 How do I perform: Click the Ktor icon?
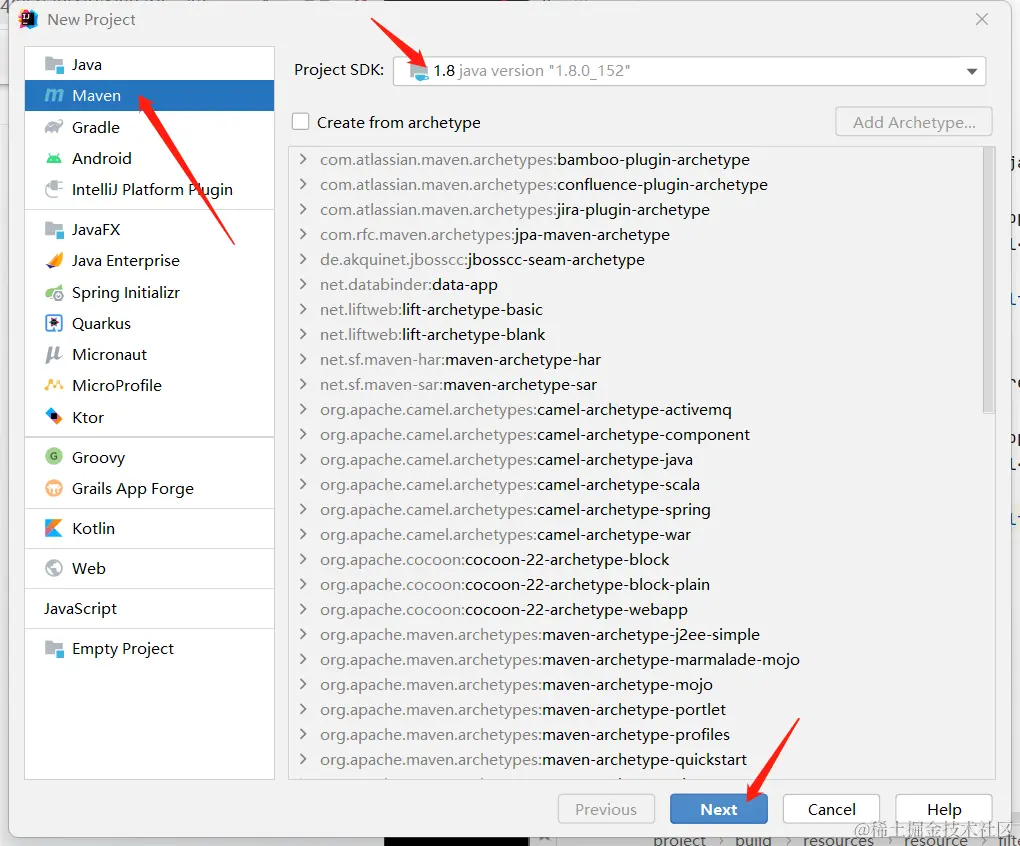54,416
